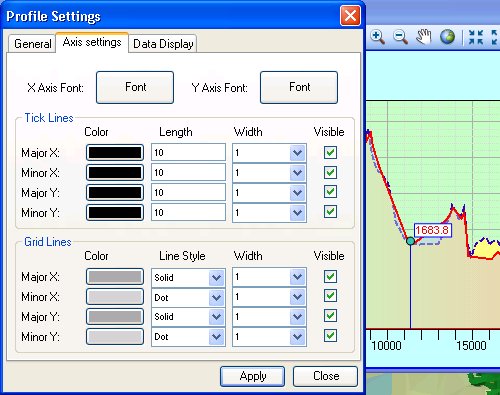Click the 15000 x-axis label on graph
The image size is (500, 395).
[x=471, y=345]
